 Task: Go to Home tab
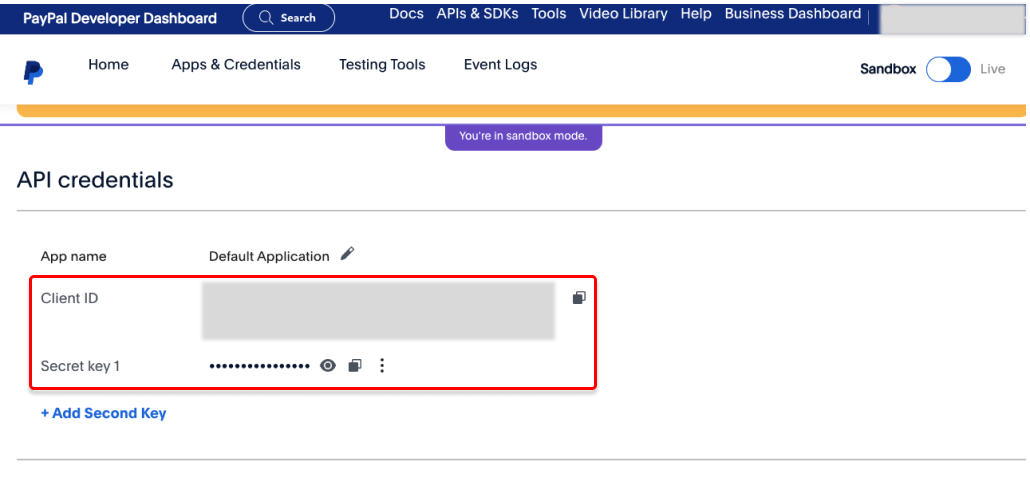click(x=108, y=64)
